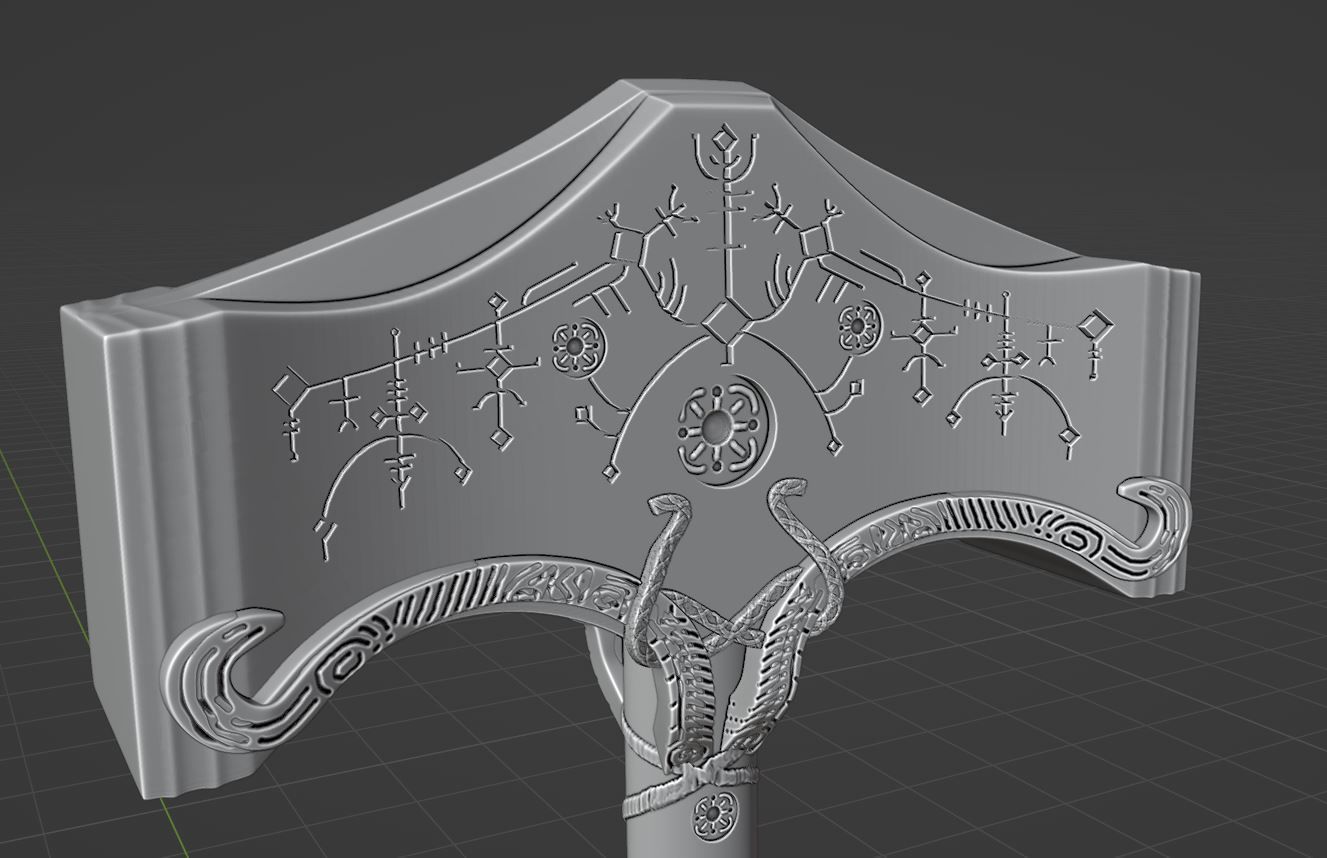The height and width of the screenshot is (858, 1327).
Task: Click the small rosette right of center
Action: tap(857, 325)
